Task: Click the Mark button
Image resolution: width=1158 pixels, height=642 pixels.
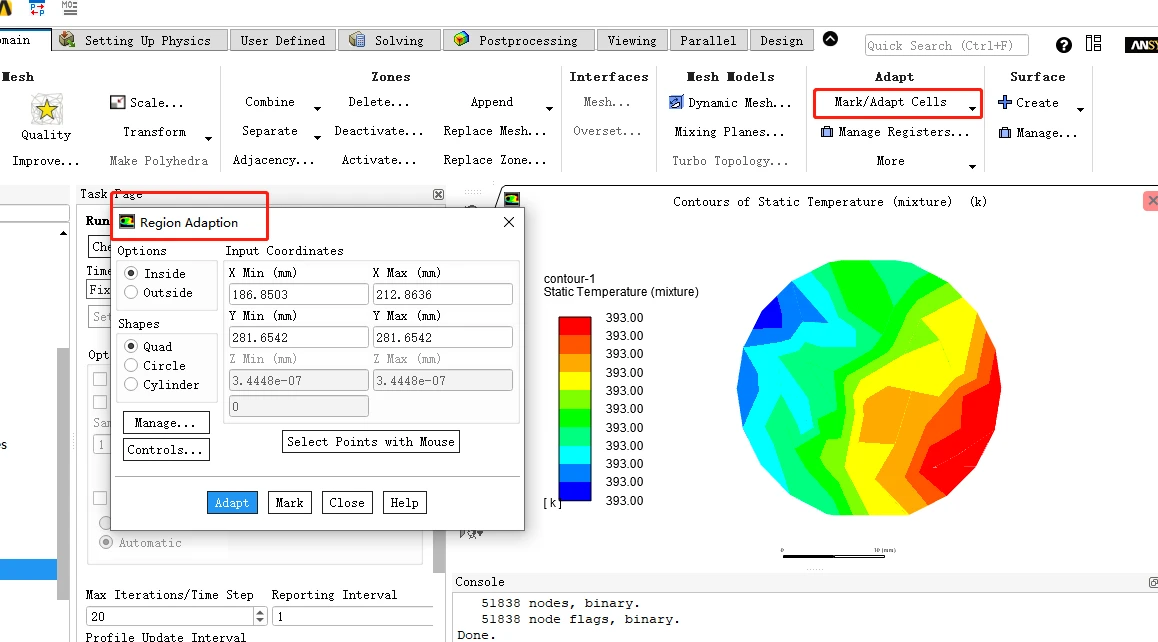Action: point(290,502)
